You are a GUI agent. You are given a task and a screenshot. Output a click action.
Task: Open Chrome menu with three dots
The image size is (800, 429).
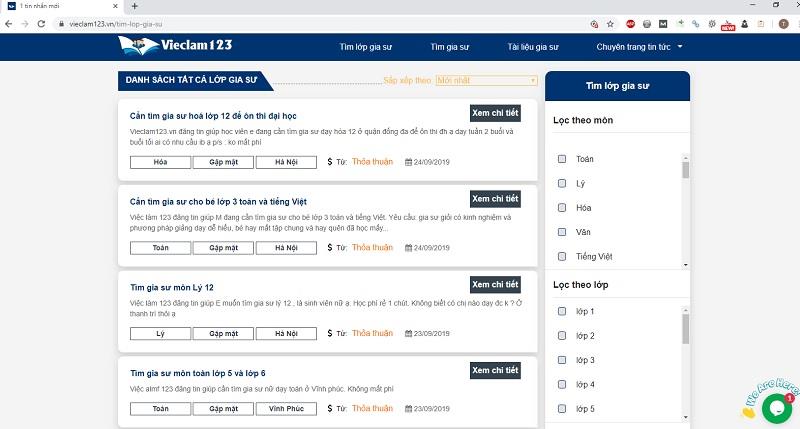point(789,22)
